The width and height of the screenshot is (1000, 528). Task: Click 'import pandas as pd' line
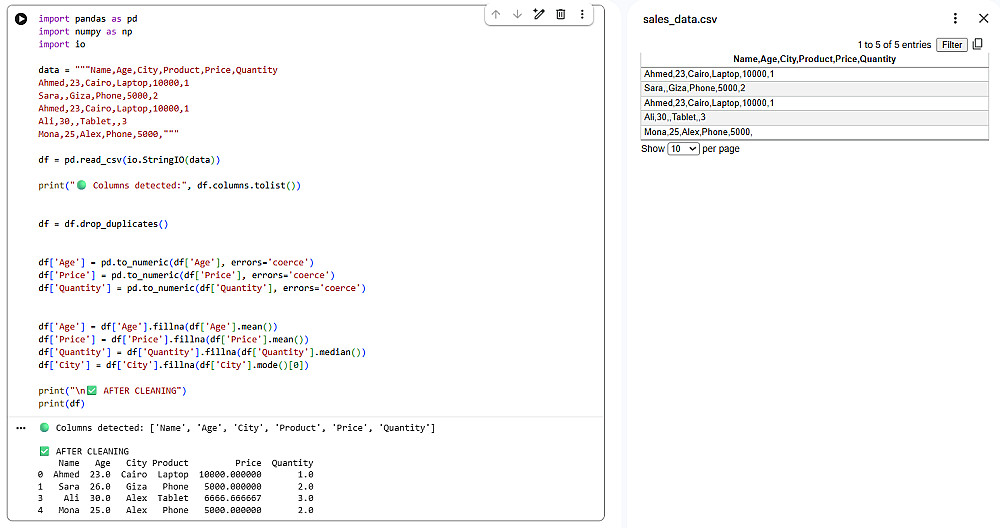[88, 18]
